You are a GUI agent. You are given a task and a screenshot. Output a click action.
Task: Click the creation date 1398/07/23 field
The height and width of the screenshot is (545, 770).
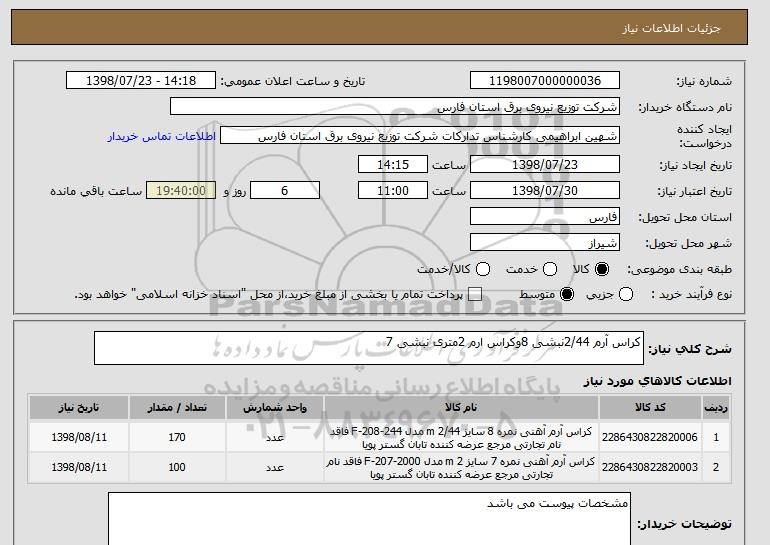click(x=545, y=164)
